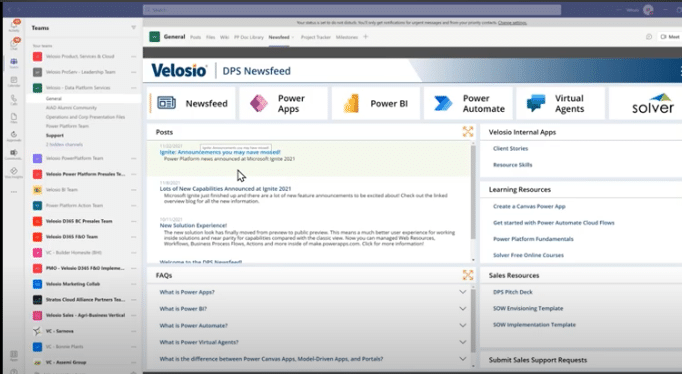Viewport: 682px width, 374px height.
Task: Click the VC - Sarnova team avatar
Action: (37, 331)
